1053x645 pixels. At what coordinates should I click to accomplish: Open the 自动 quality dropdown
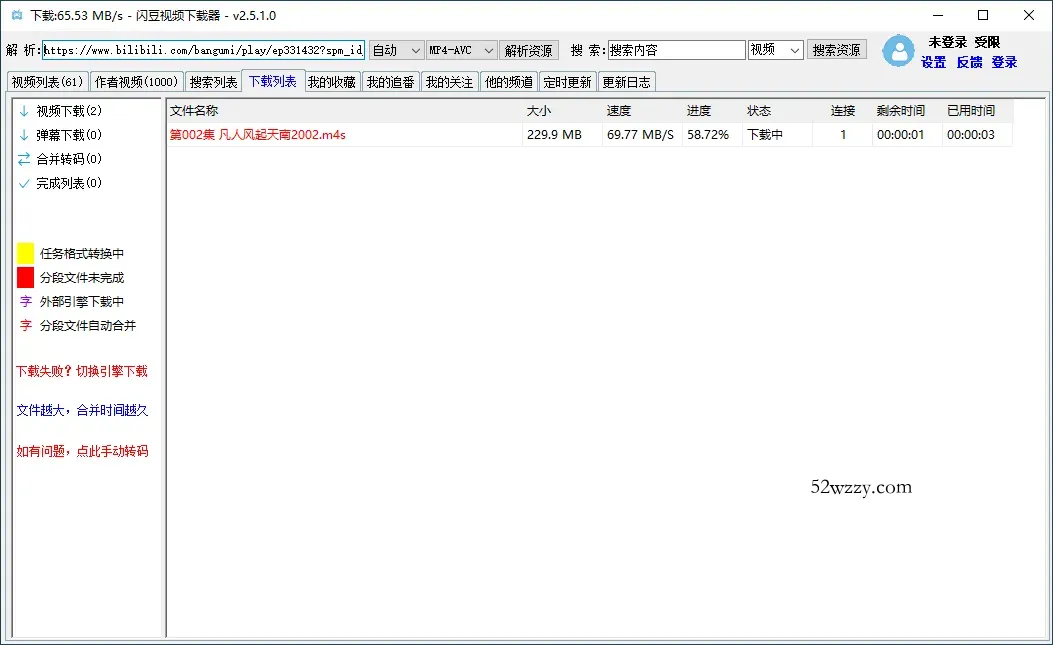point(396,50)
